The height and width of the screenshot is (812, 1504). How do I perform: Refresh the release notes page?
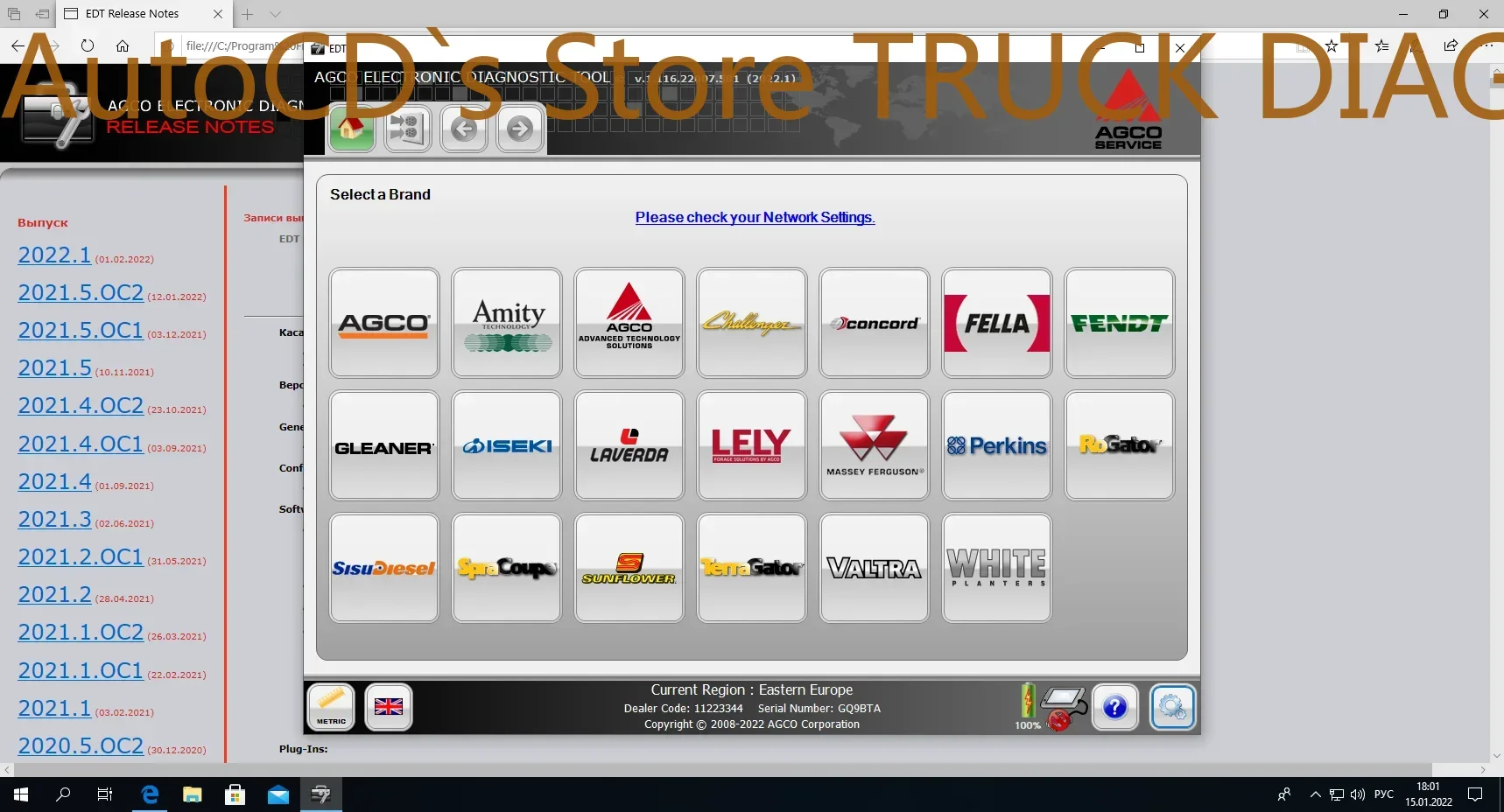pos(87,45)
